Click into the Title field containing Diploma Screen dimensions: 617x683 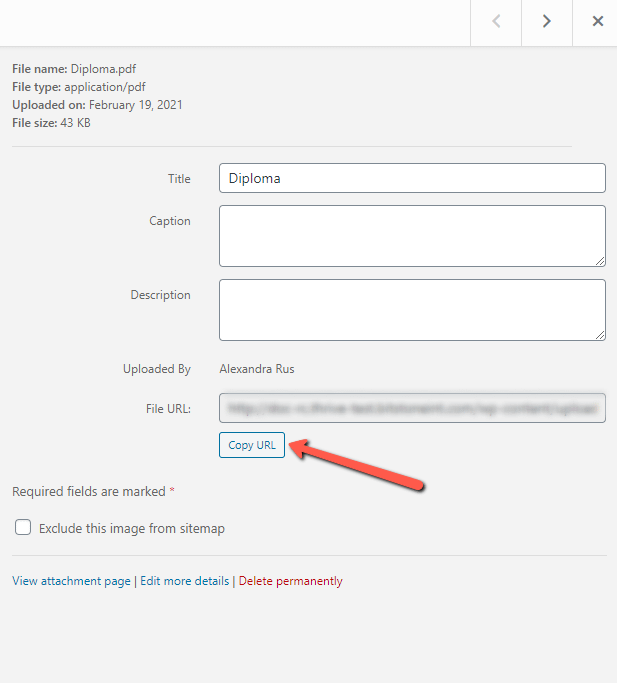pos(412,178)
